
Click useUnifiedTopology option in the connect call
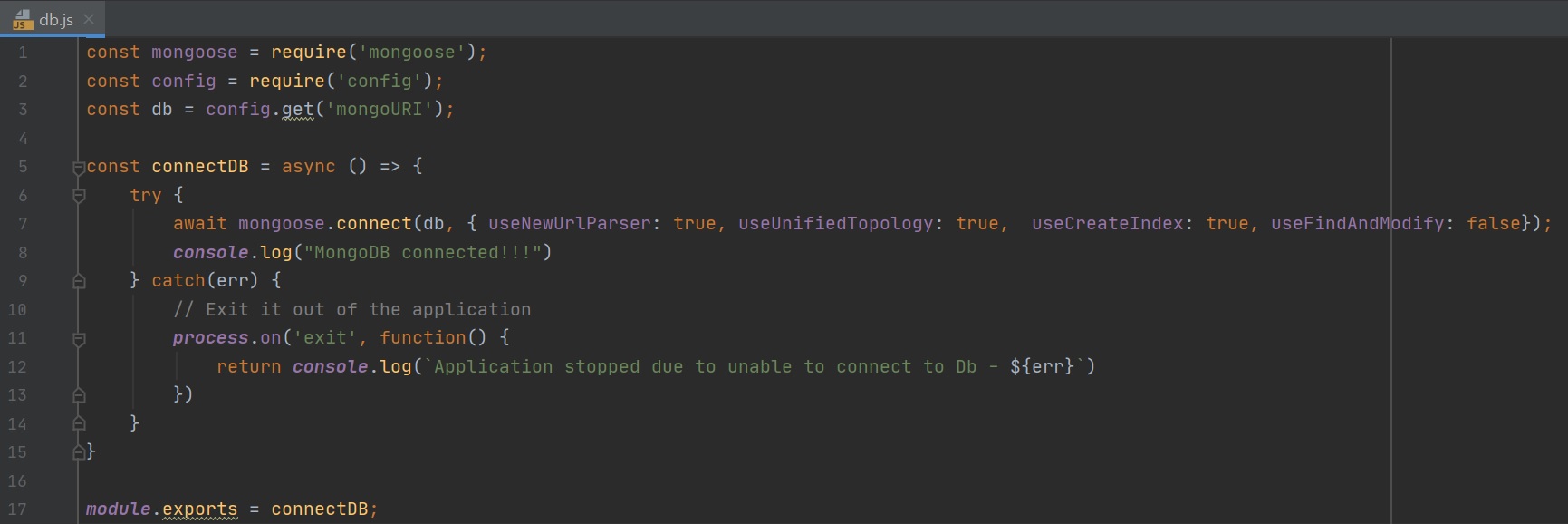point(835,224)
